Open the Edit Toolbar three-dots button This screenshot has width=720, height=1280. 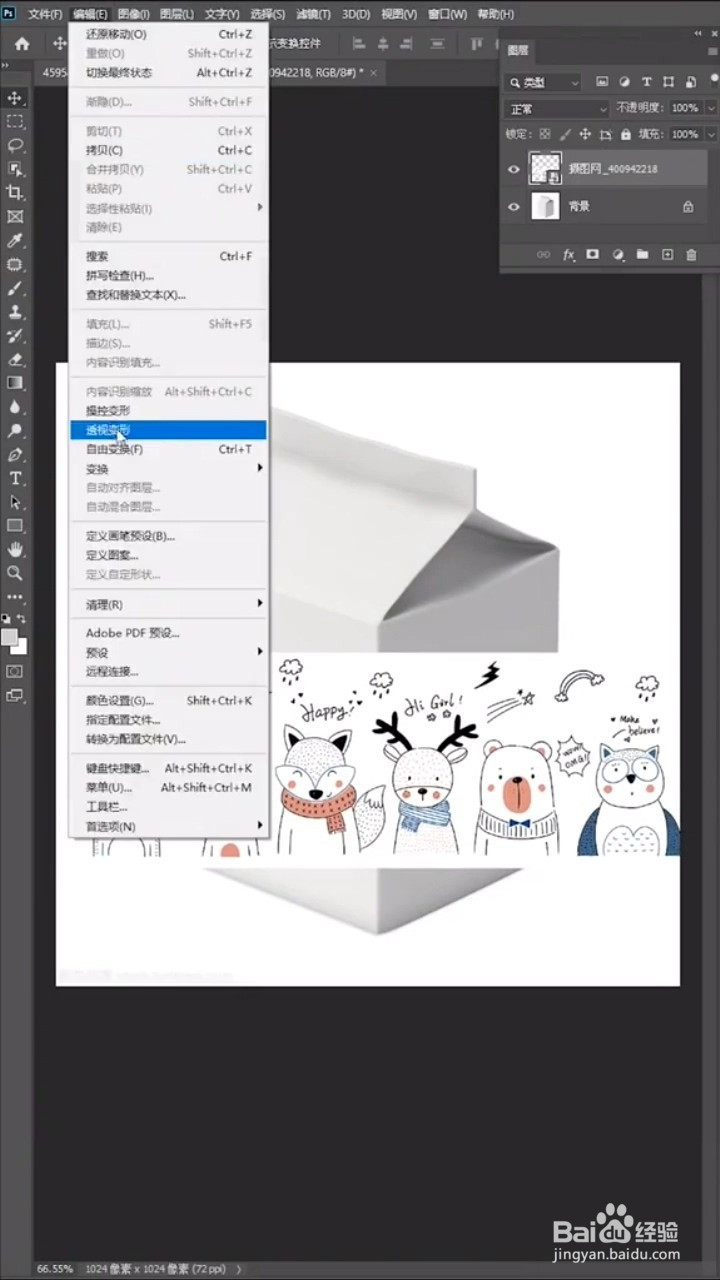click(x=15, y=597)
